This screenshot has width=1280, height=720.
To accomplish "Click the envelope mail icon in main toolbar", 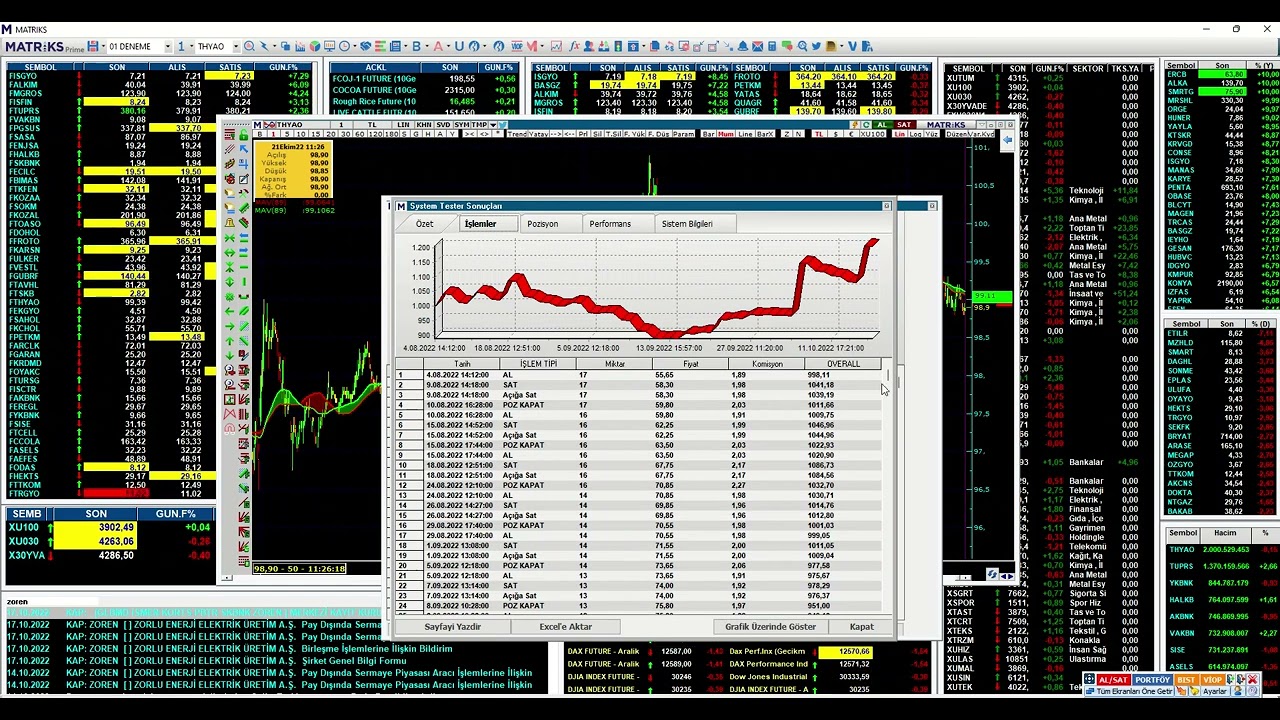I will (757, 46).
